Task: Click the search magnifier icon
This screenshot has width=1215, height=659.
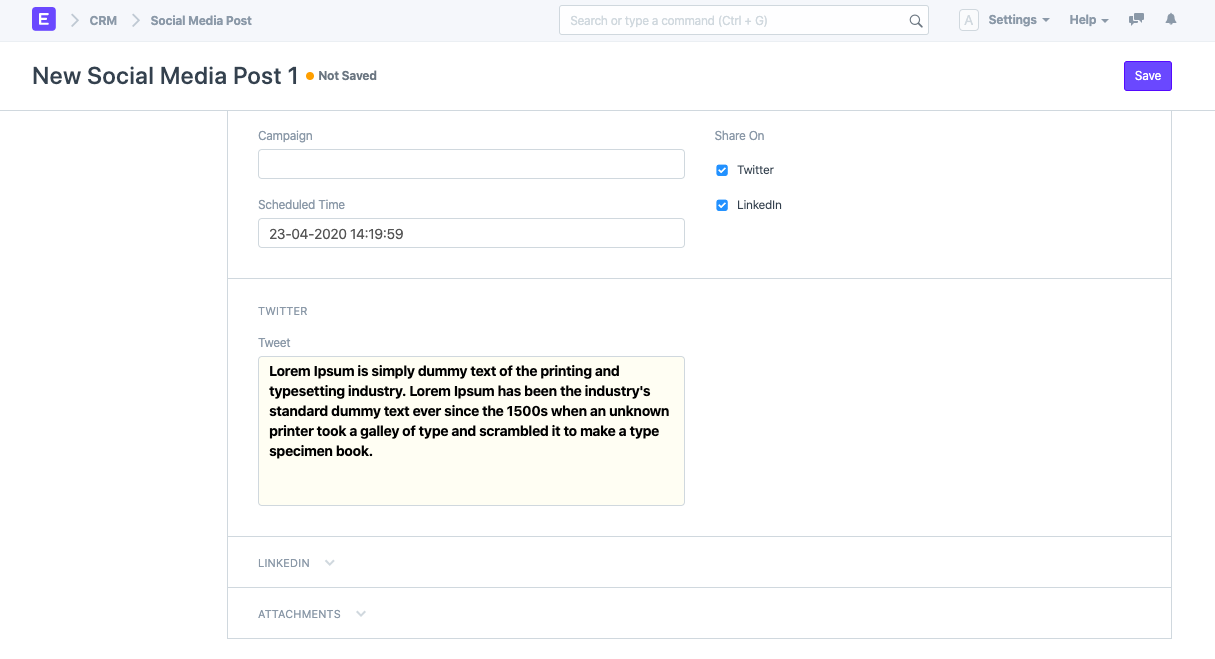Action: [915, 21]
